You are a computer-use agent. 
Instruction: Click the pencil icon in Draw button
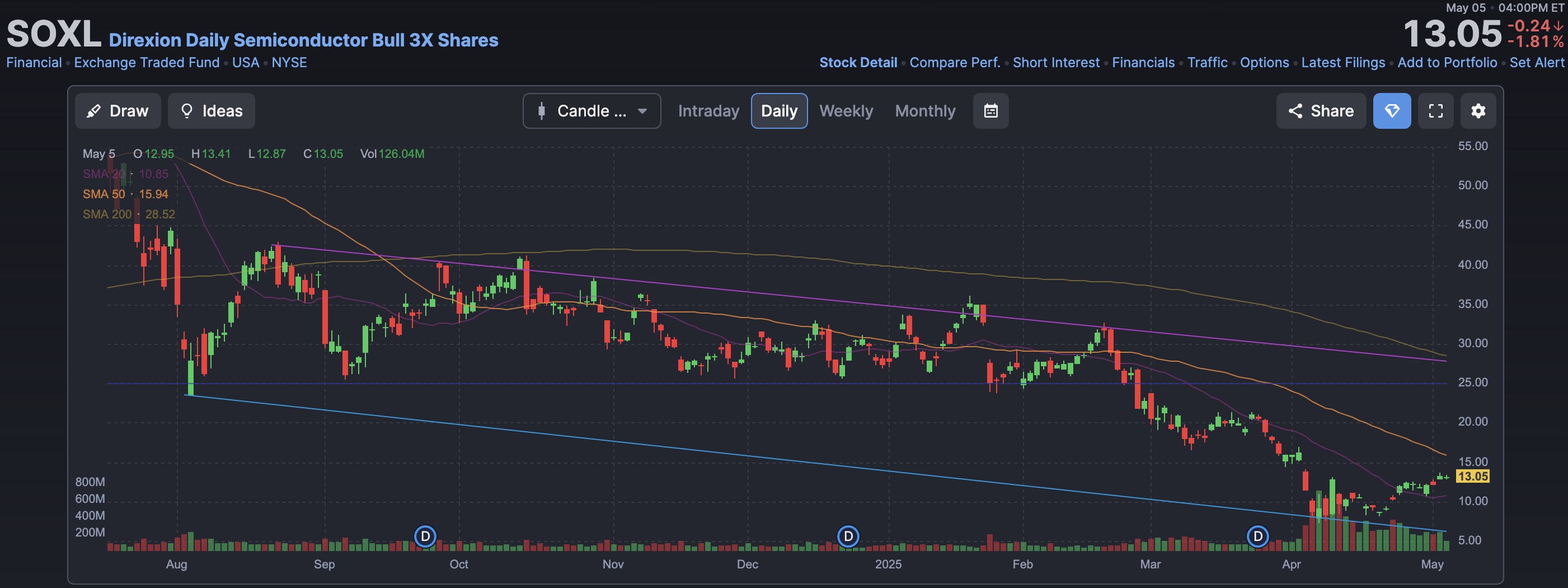tap(94, 111)
